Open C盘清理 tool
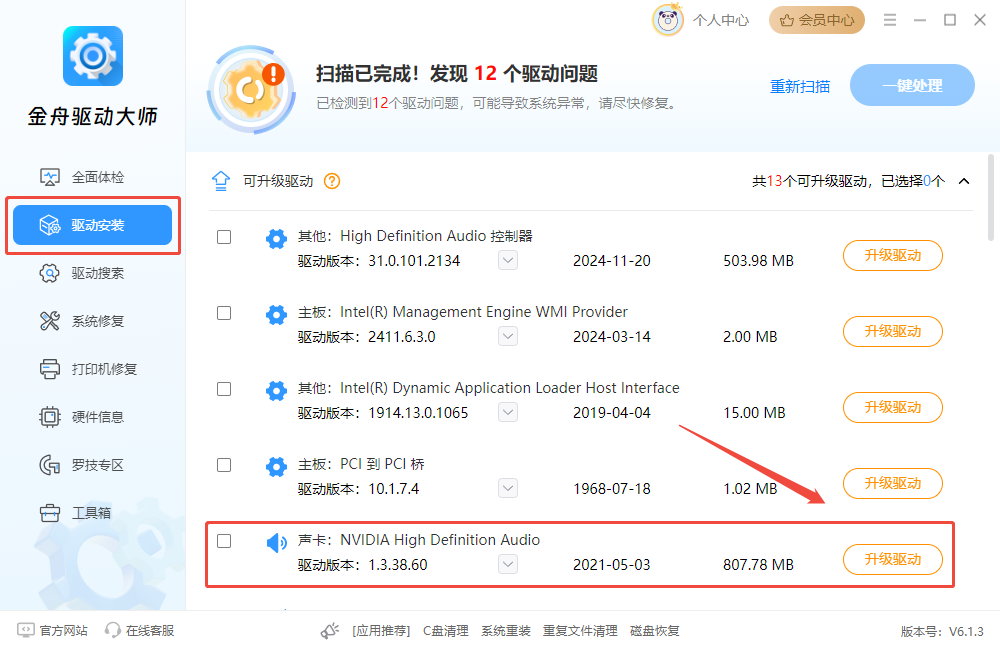 pos(446,631)
